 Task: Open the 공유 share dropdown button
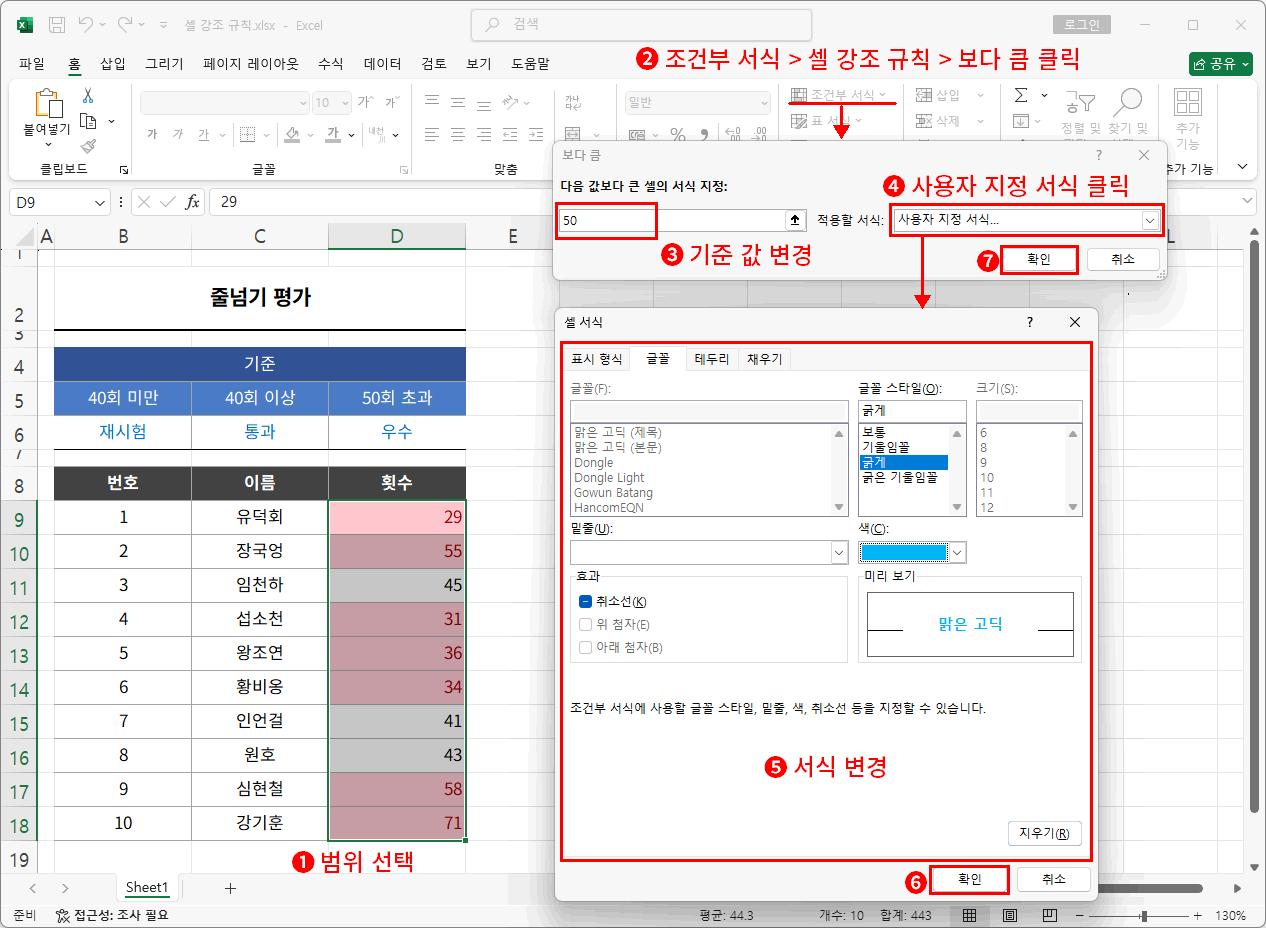[x=1221, y=64]
